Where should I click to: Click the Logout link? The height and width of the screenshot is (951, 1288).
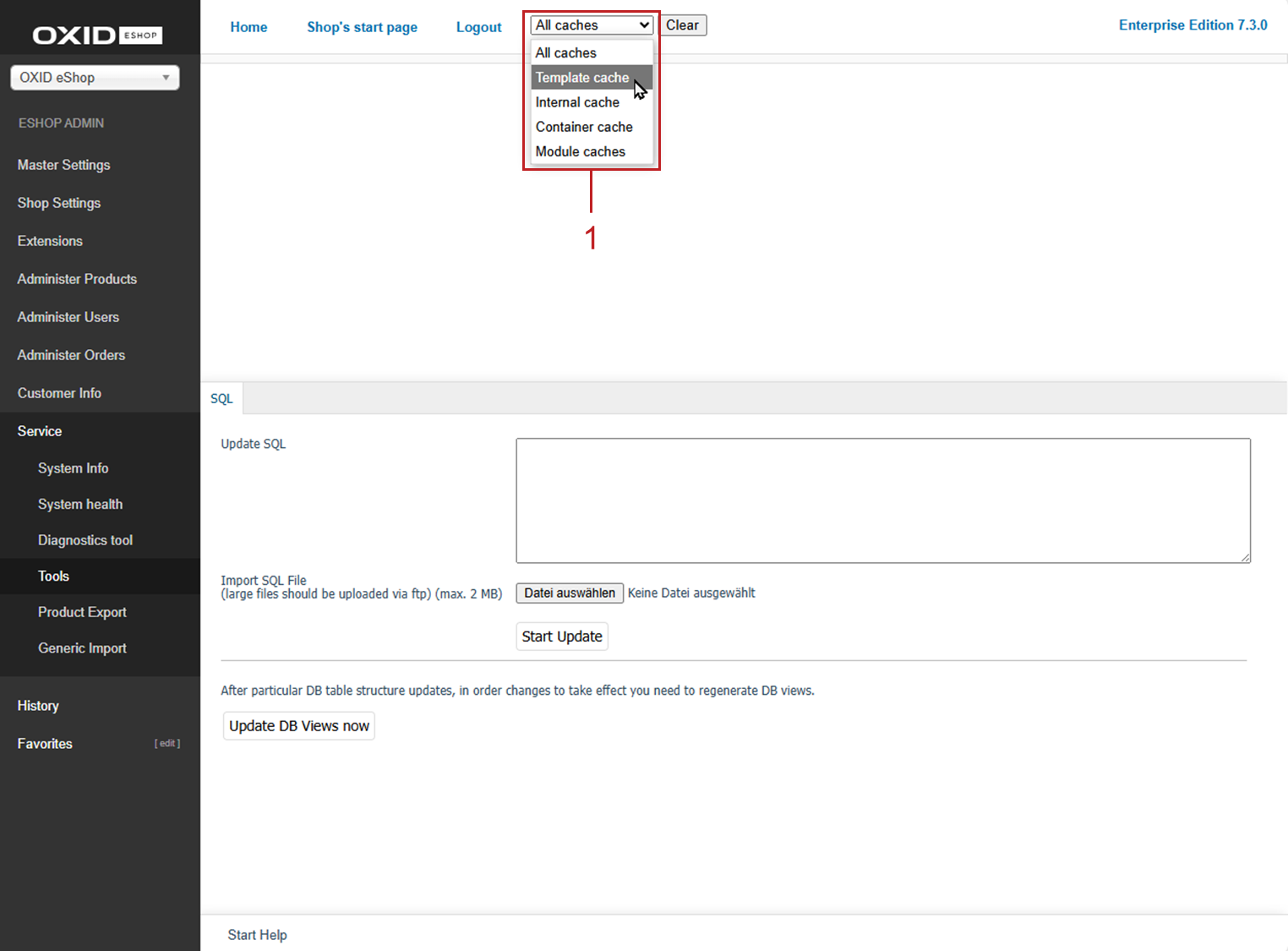(x=478, y=27)
